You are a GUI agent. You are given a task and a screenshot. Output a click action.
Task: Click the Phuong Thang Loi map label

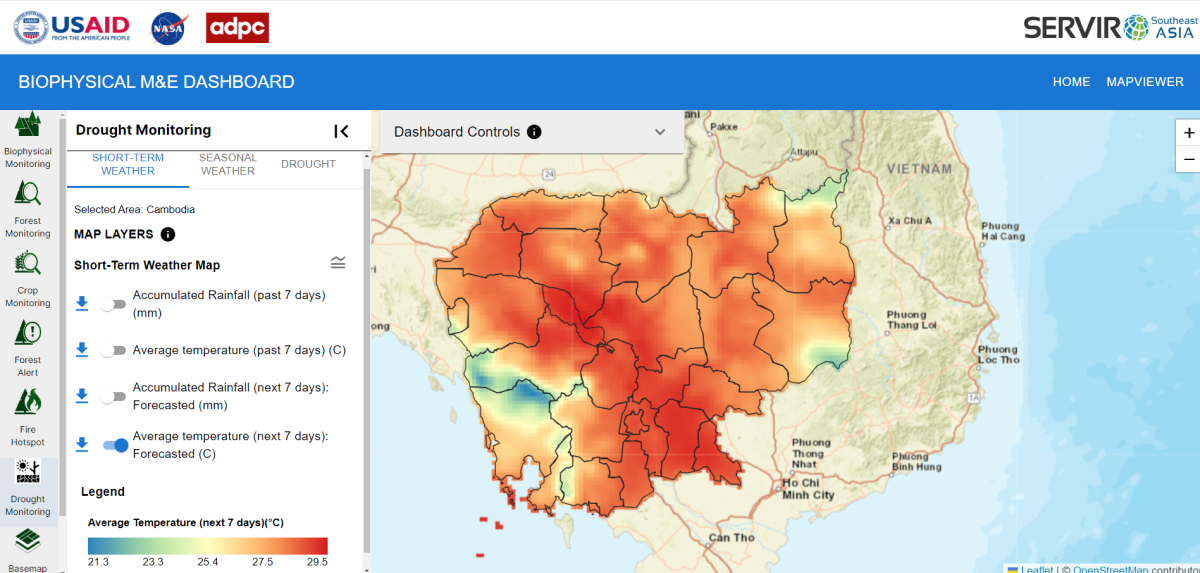click(x=912, y=320)
